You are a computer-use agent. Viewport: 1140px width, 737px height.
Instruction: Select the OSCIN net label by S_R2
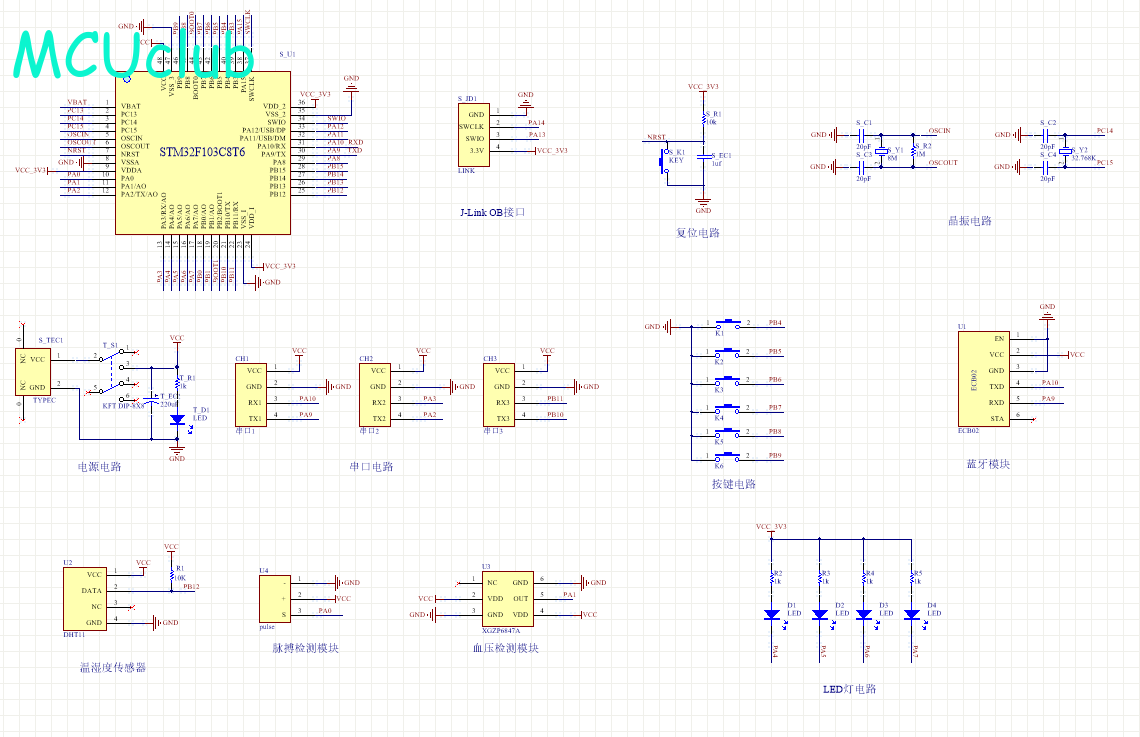pos(939,131)
